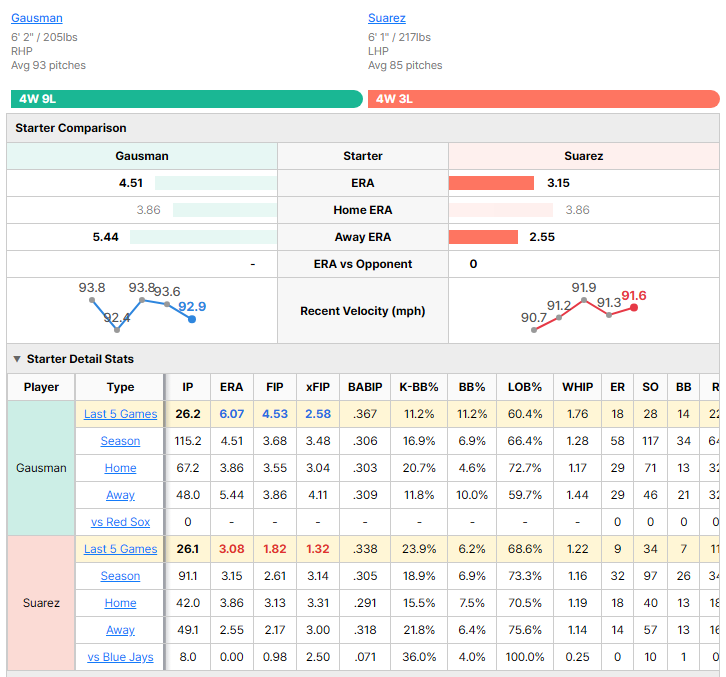Viewport: 726px width, 677px height.
Task: Click the ERA column header in detail table
Action: 232,387
